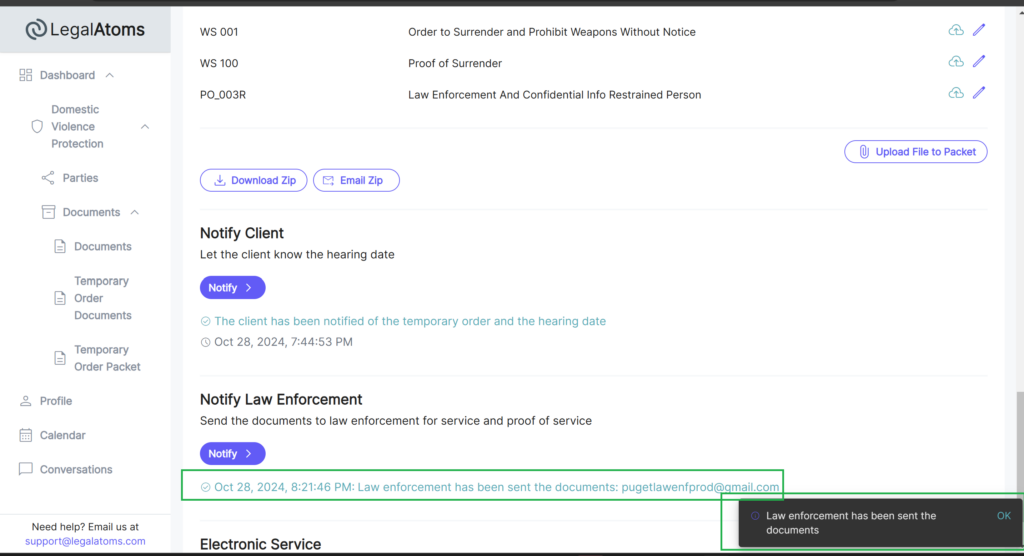Collapse the Dashboard section chevron
Viewport: 1024px width, 556px height.
[110, 75]
